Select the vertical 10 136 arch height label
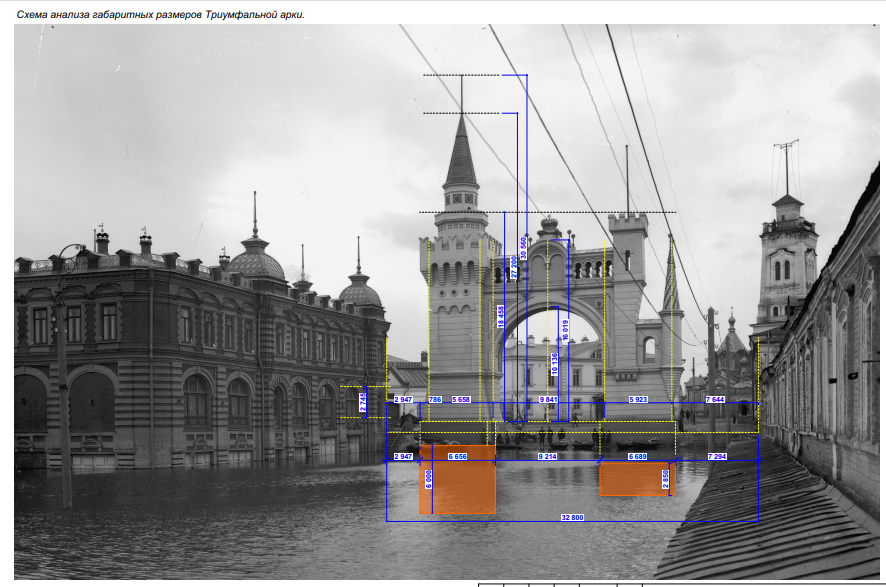The image size is (886, 587). pos(555,364)
